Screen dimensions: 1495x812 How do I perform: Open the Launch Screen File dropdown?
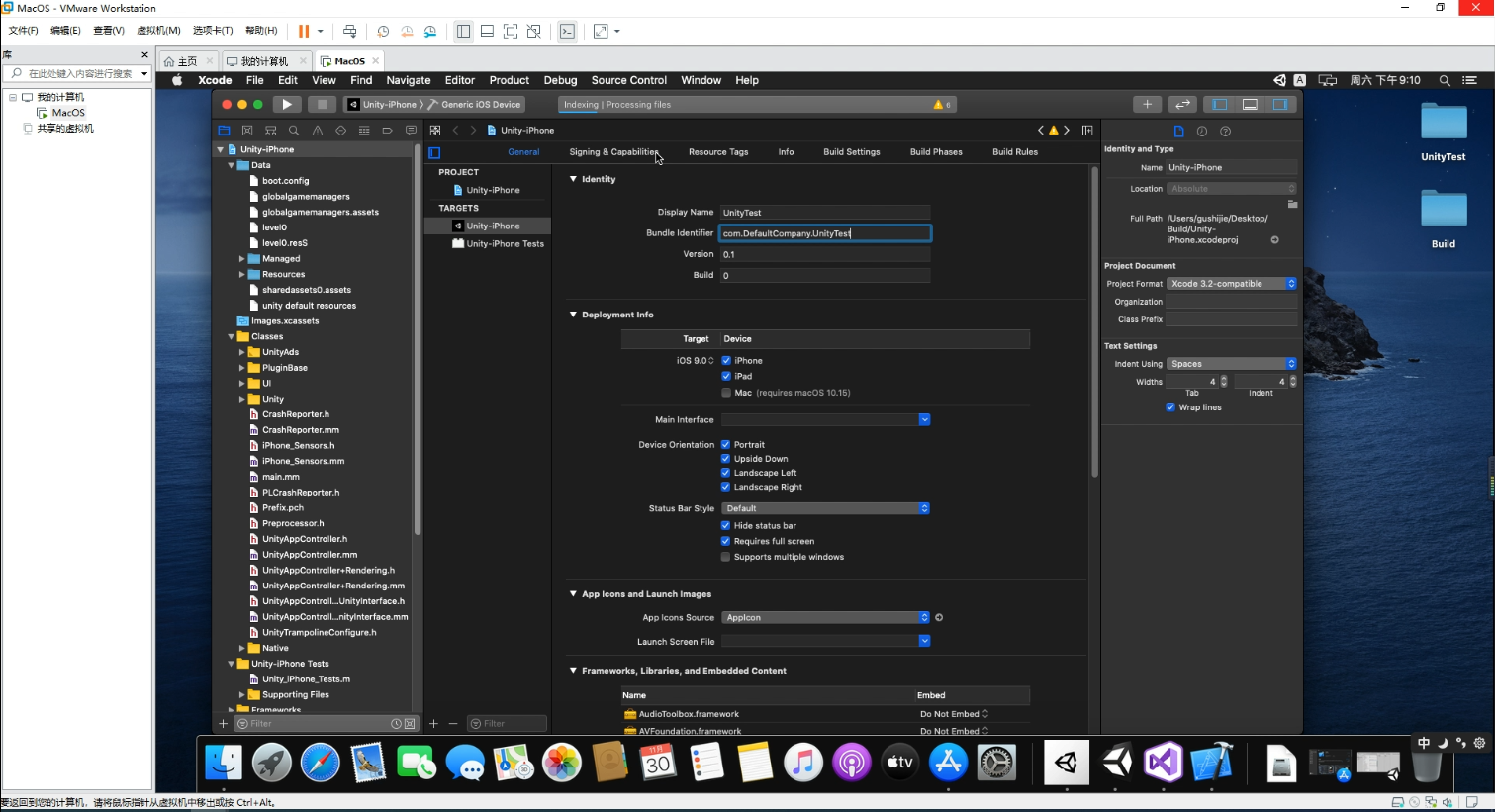tap(825, 641)
